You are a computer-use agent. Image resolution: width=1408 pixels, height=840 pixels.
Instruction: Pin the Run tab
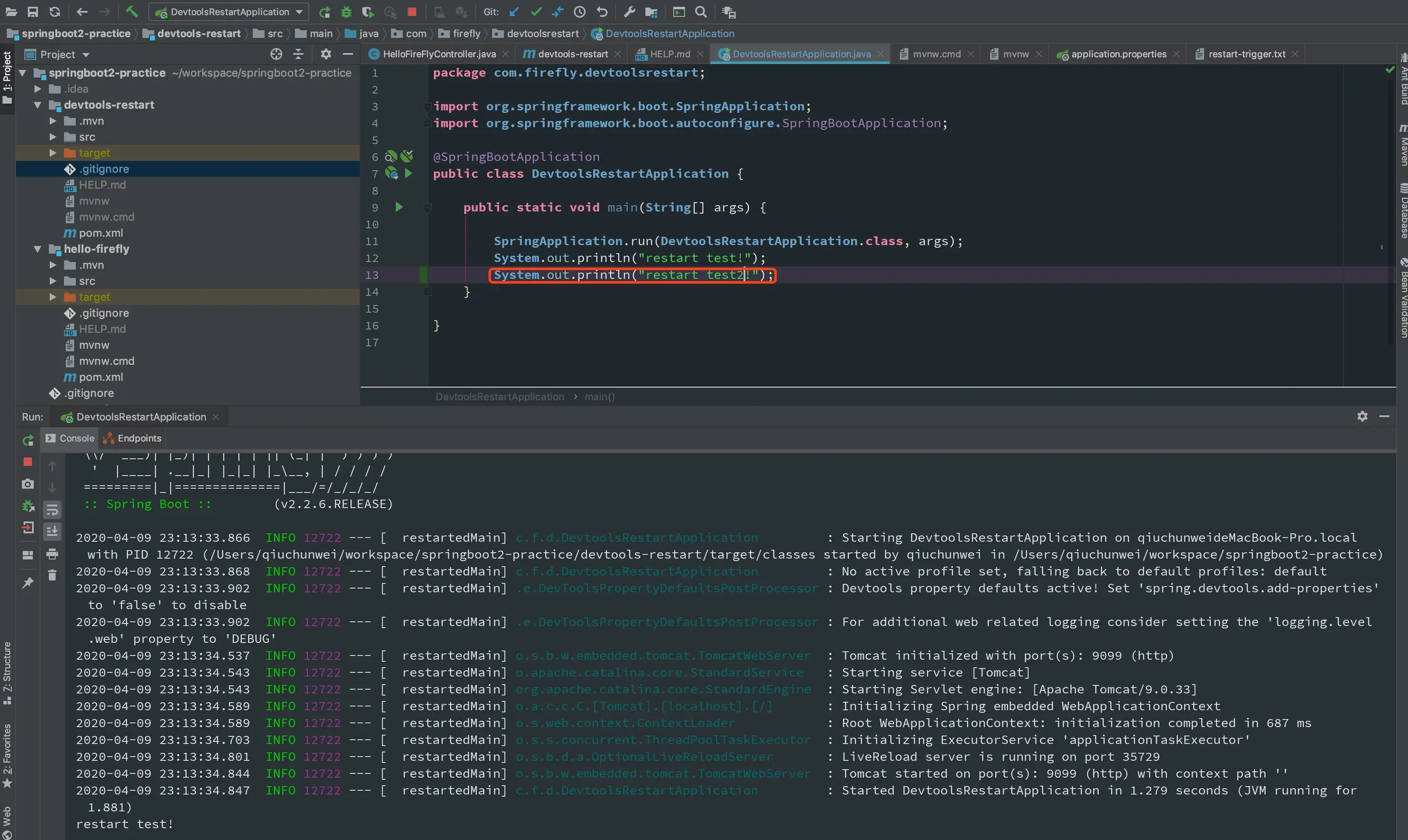tap(28, 583)
